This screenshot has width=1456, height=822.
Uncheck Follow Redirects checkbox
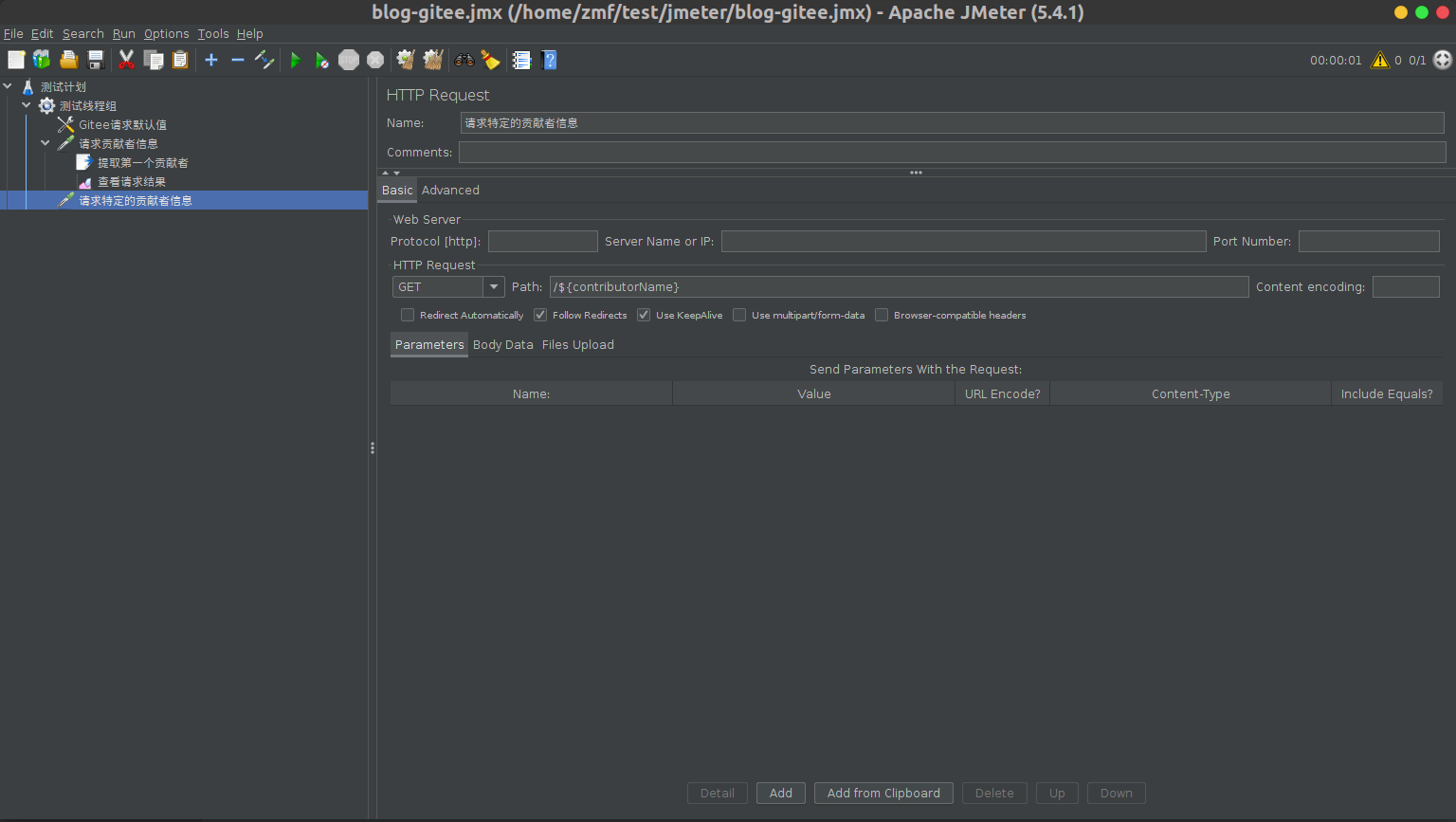click(540, 315)
